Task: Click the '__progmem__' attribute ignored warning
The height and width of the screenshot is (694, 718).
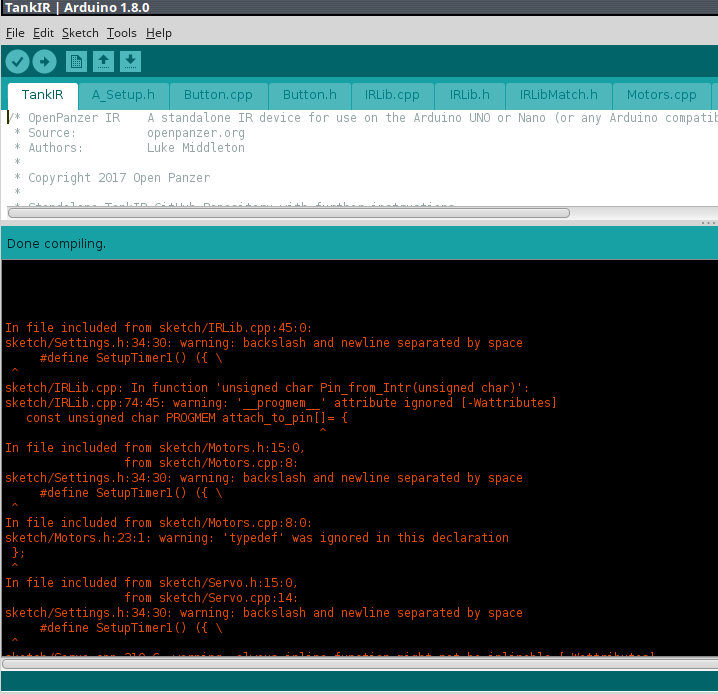Action: [x=281, y=403]
